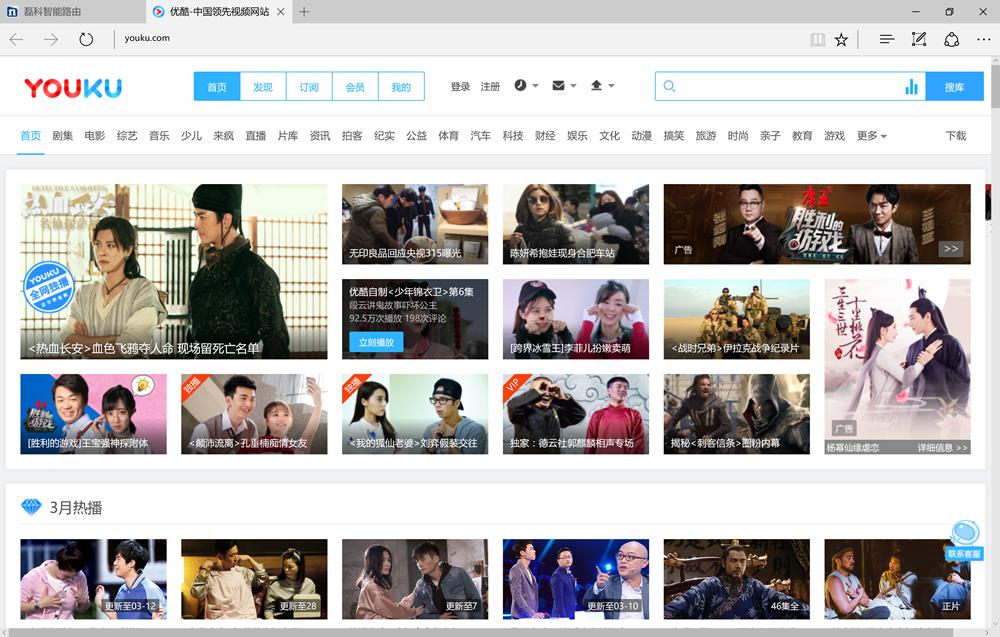This screenshot has width=1000, height=637.
Task: Click the 注册 registration link
Action: point(490,86)
